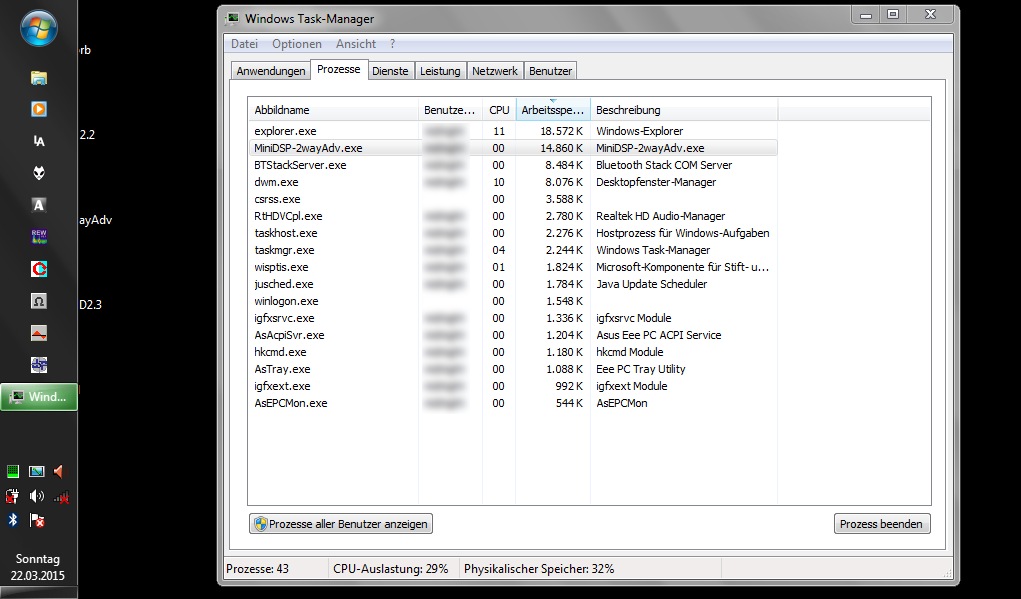Image resolution: width=1021 pixels, height=599 pixels.
Task: Switch to the Netzwerk tab
Action: coord(495,71)
